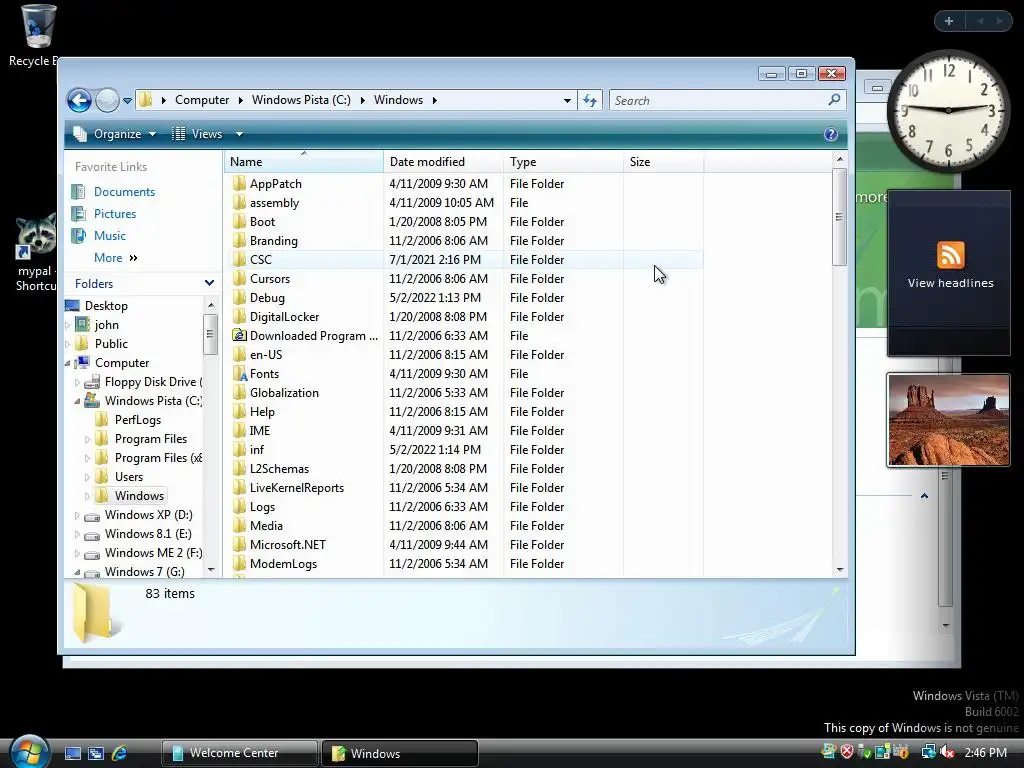This screenshot has width=1024, height=768.
Task: Open the Start orb
Action: pos(28,752)
